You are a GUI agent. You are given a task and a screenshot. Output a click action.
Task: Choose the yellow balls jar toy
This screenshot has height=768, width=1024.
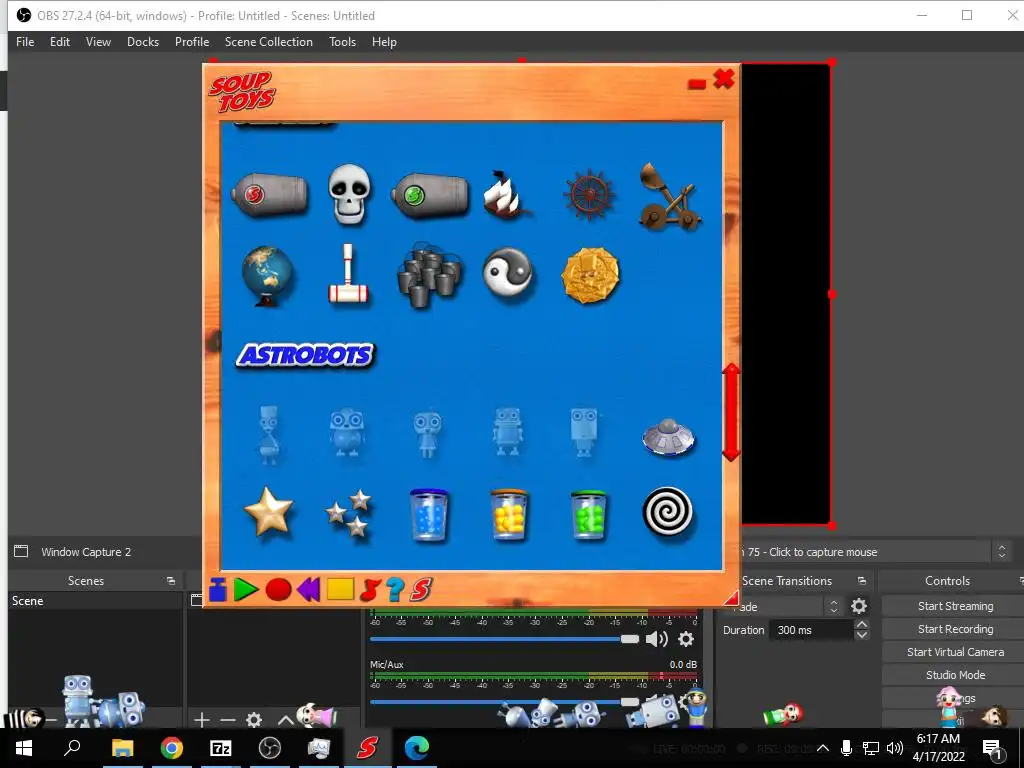tap(509, 515)
